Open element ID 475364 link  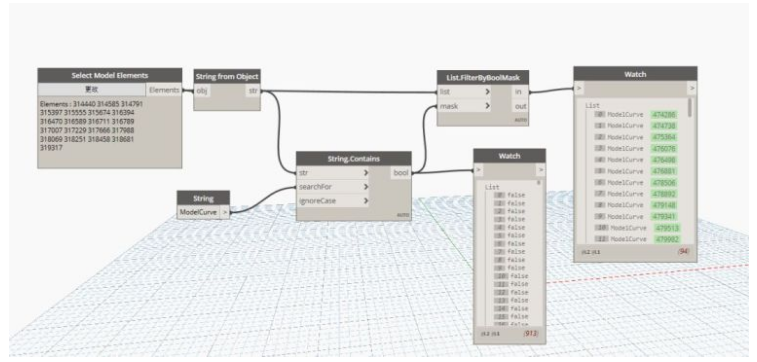tap(664, 138)
